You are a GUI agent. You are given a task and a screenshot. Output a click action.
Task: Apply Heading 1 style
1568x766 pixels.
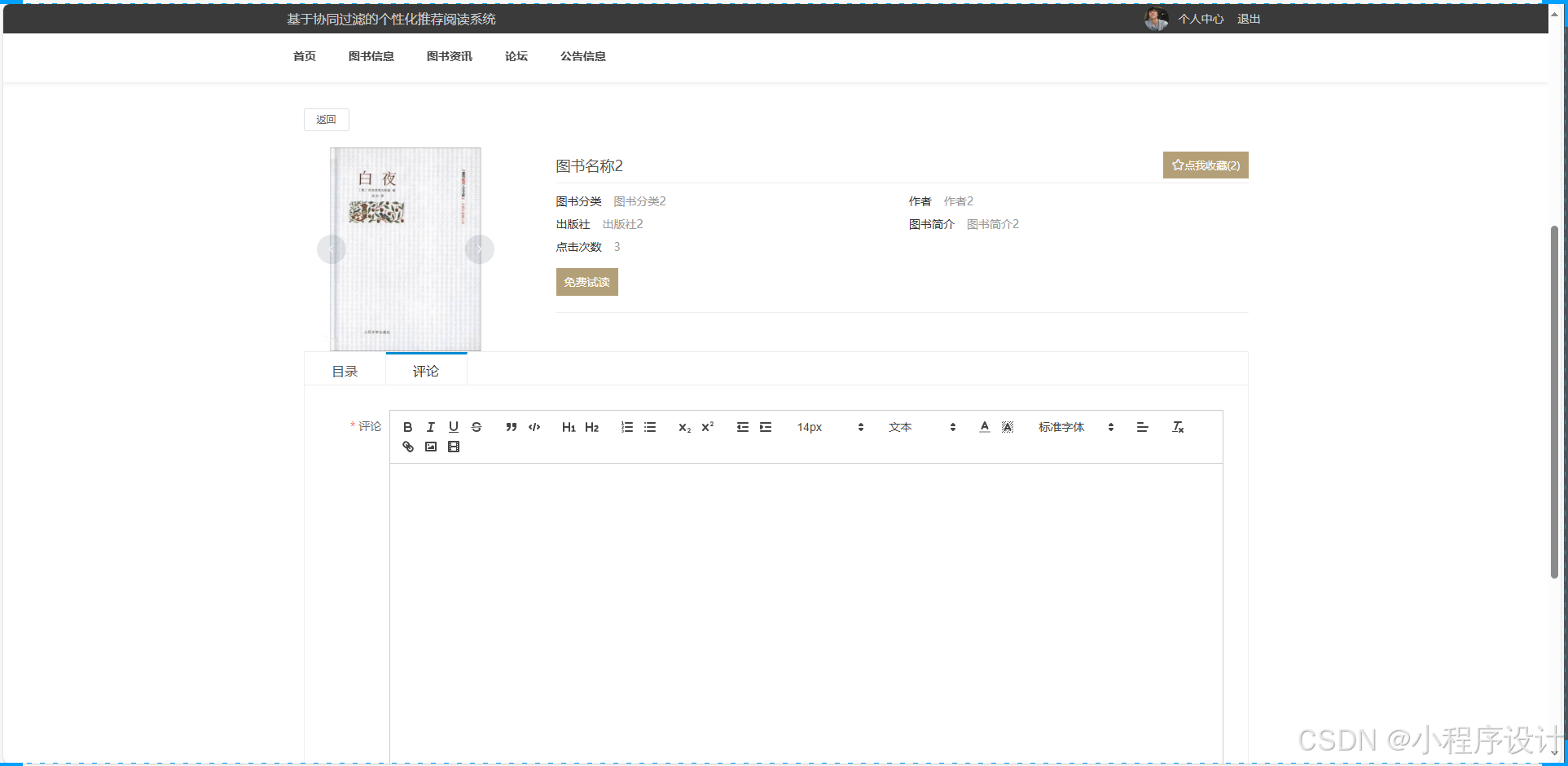(569, 427)
